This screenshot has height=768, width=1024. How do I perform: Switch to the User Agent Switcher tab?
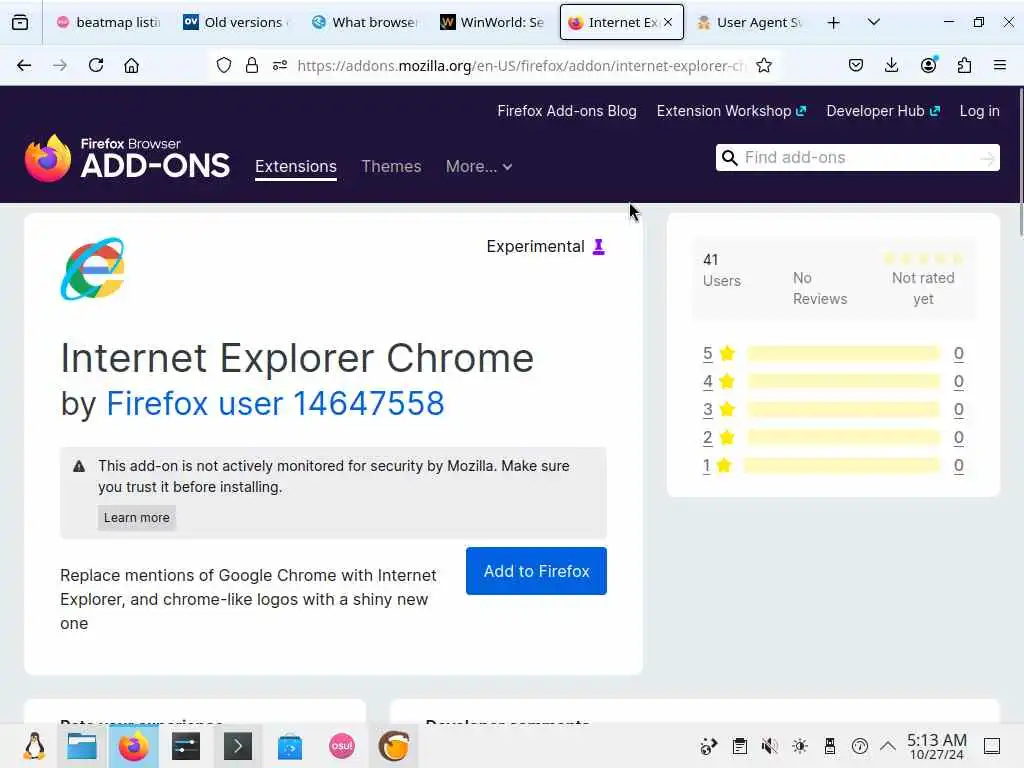(x=749, y=22)
